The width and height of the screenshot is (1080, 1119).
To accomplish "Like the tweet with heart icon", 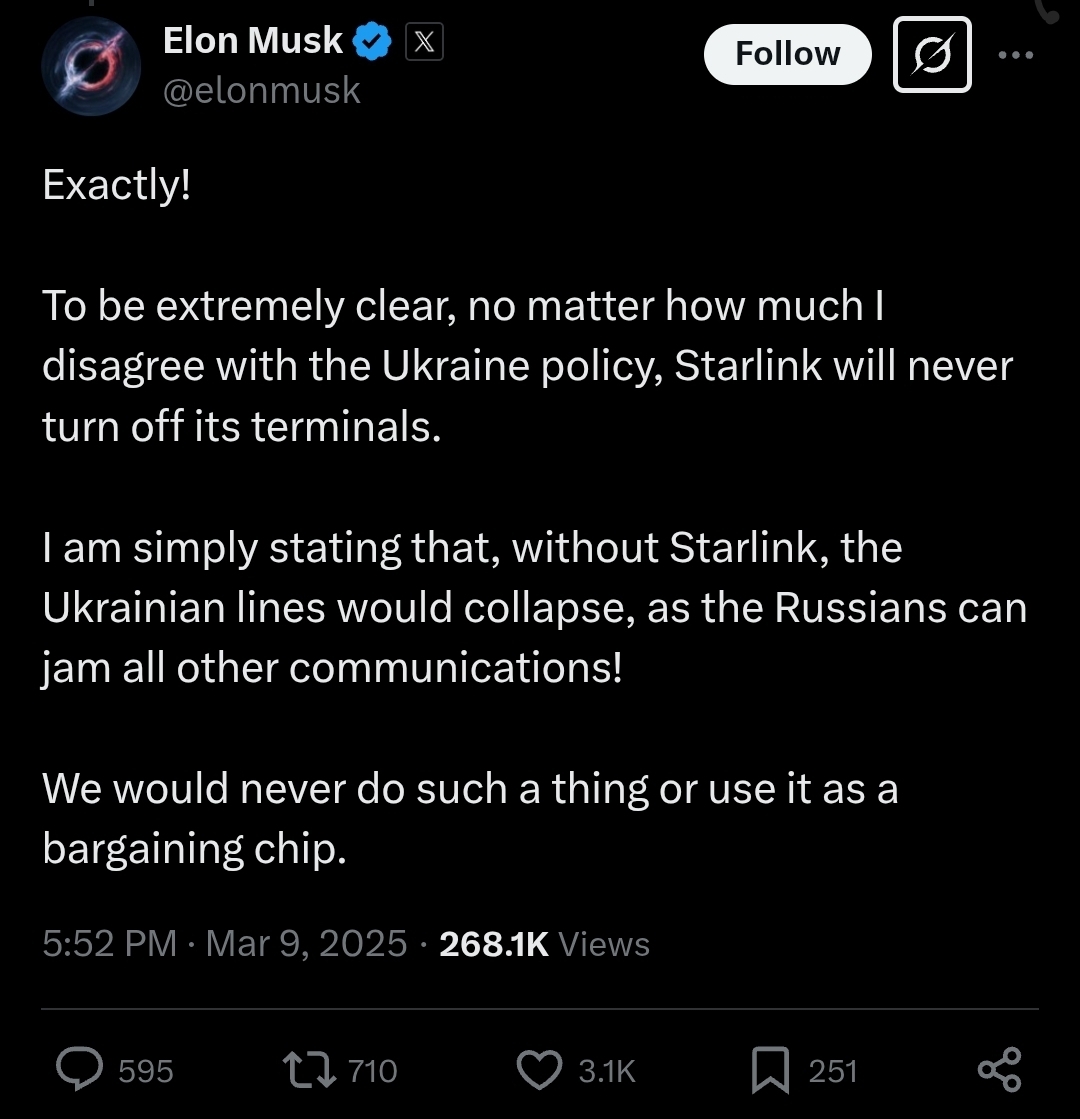I will click(540, 1069).
